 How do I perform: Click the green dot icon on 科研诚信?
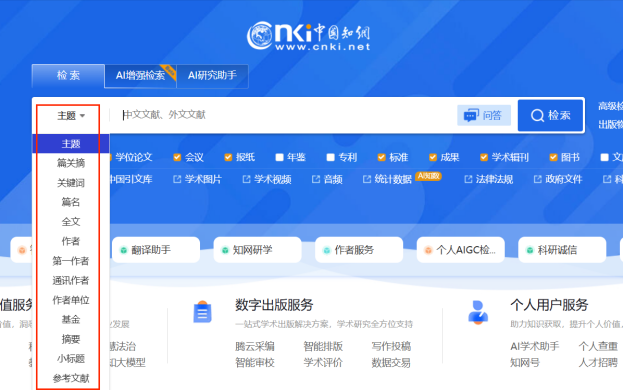(x=530, y=250)
